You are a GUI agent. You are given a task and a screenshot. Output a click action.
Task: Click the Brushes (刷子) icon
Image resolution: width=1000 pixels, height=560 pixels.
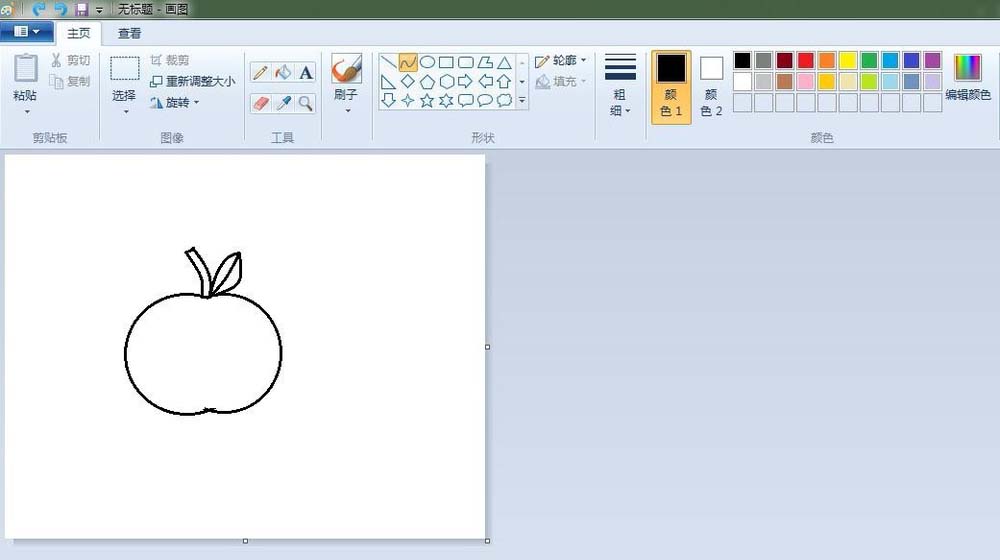(x=346, y=68)
